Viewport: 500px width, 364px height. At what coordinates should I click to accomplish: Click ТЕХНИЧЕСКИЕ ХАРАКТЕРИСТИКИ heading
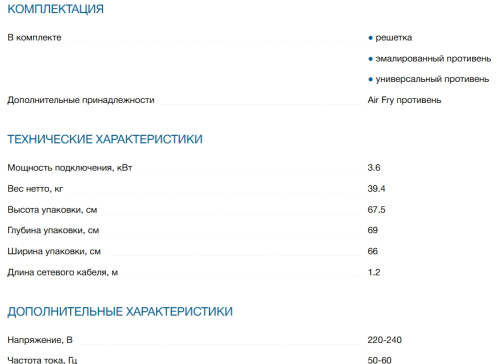pyautogui.click(x=105, y=139)
